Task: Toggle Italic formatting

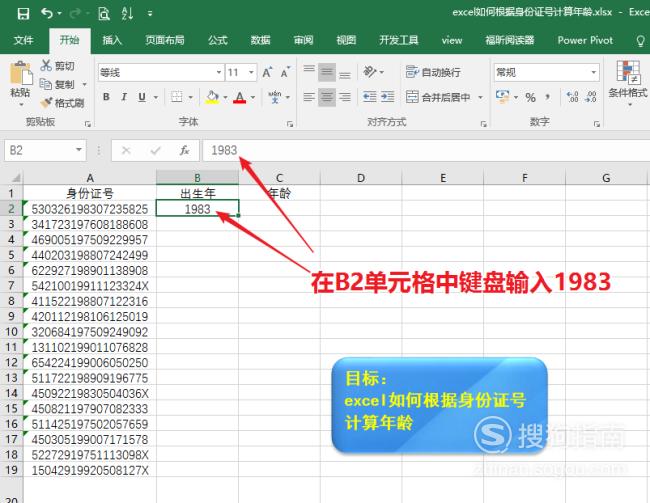Action: 124,97
